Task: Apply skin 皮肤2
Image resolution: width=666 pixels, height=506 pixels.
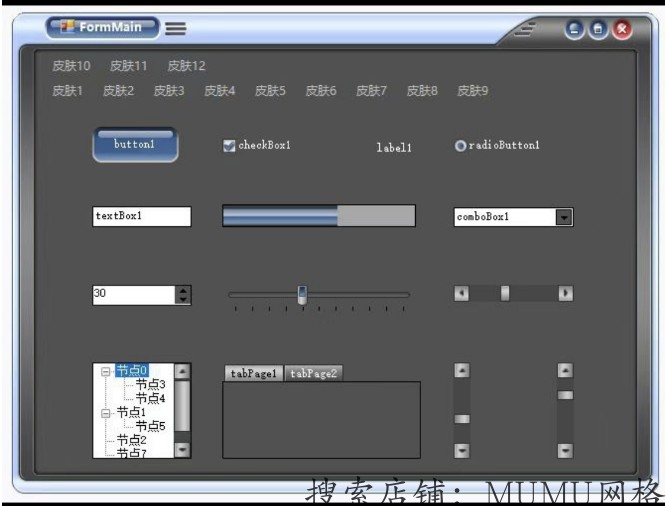Action: click(119, 90)
